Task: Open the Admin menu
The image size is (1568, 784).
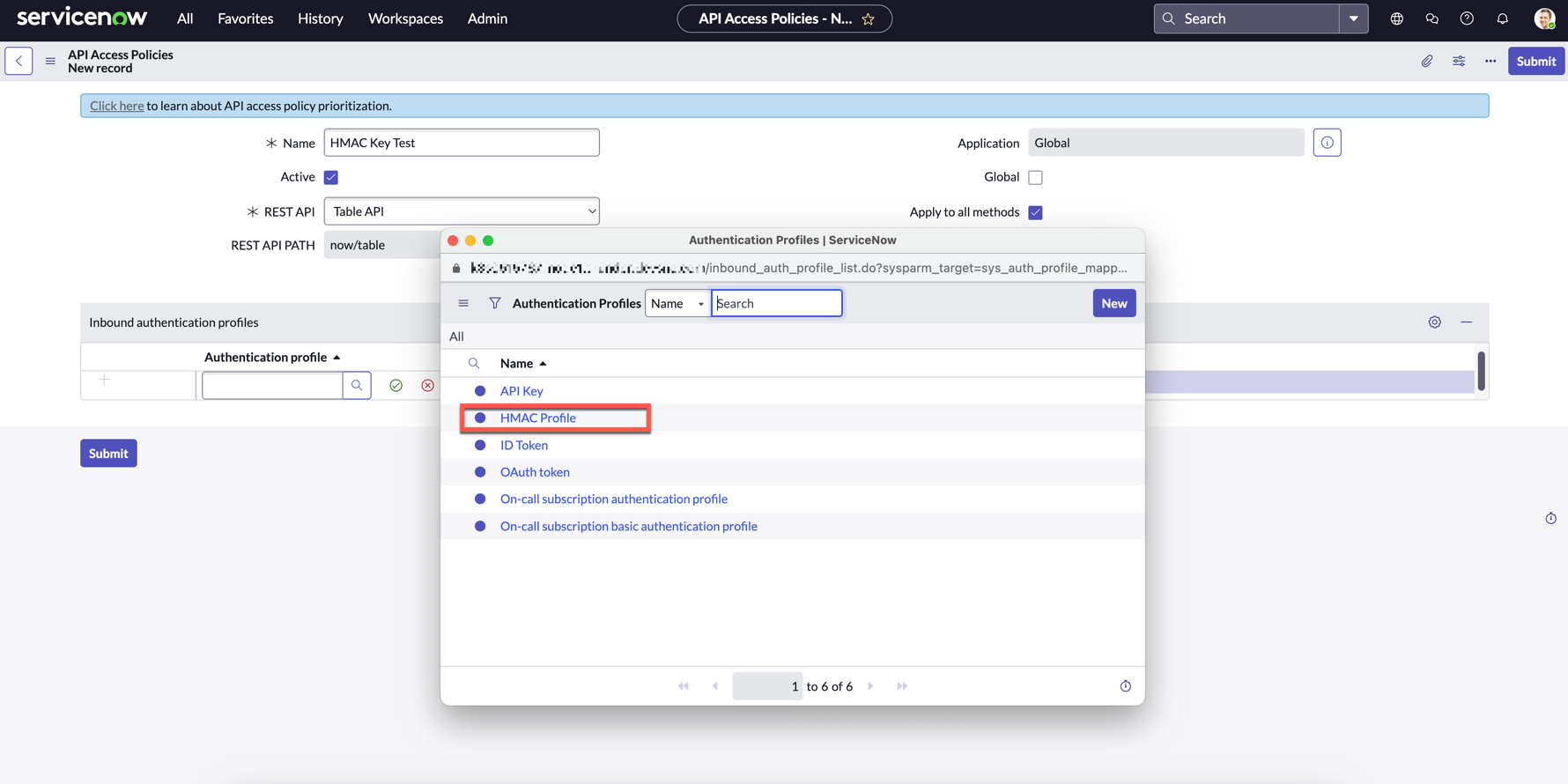Action: [x=487, y=18]
